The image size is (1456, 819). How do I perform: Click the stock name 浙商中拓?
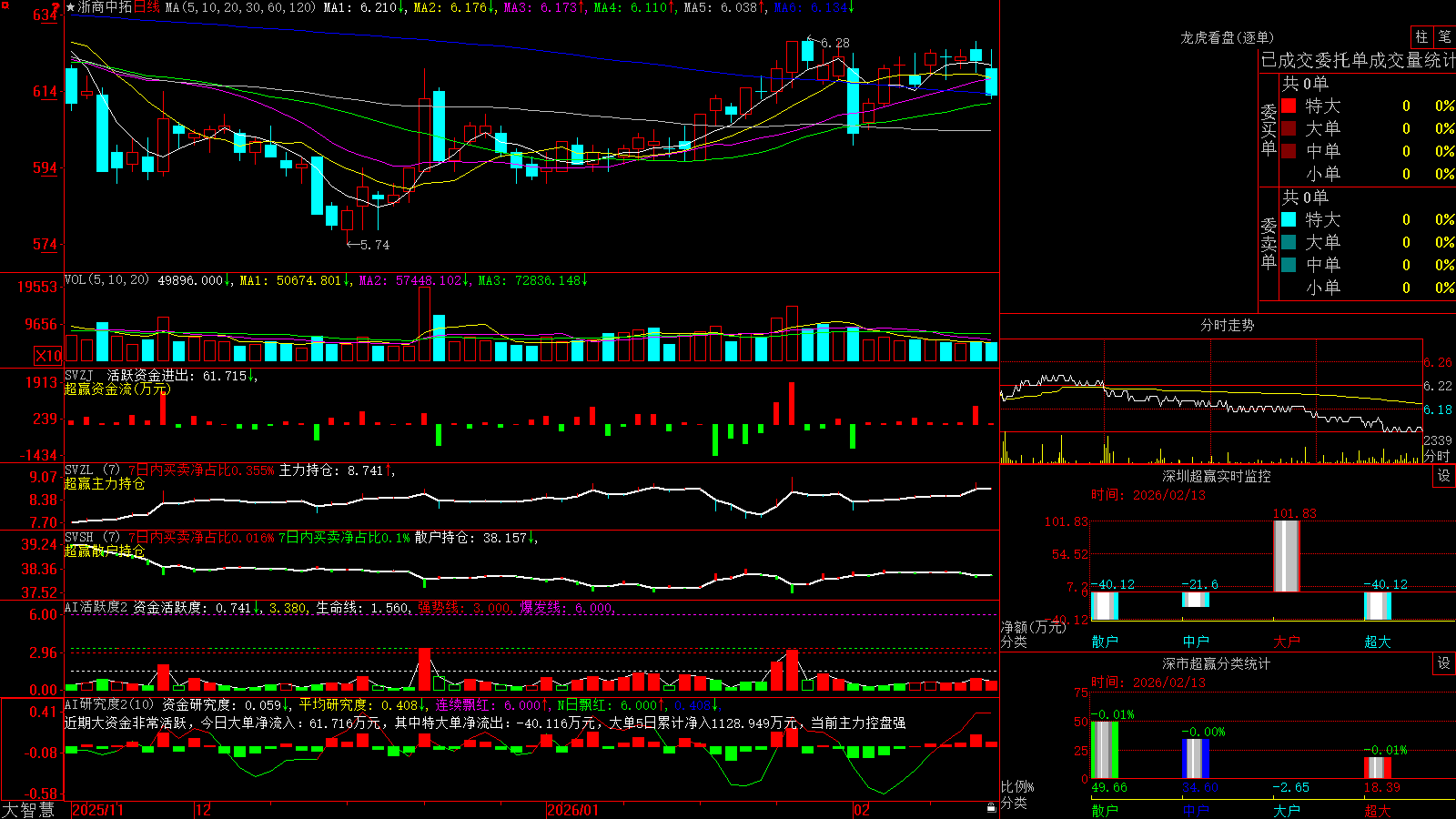pyautogui.click(x=105, y=7)
